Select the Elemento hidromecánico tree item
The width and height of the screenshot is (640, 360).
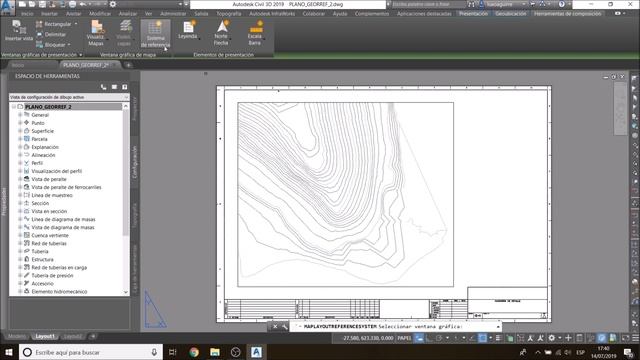(x=59, y=291)
